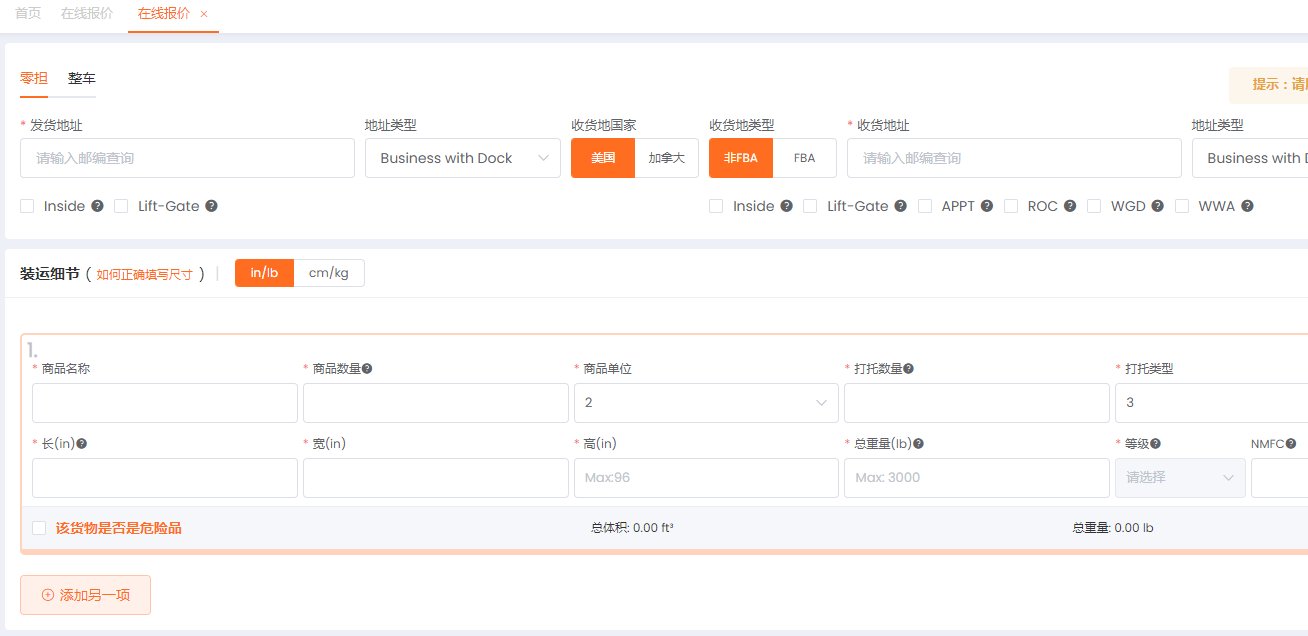Open the 如何正确填写尺寸 link
This screenshot has height=636, width=1308.
point(144,274)
